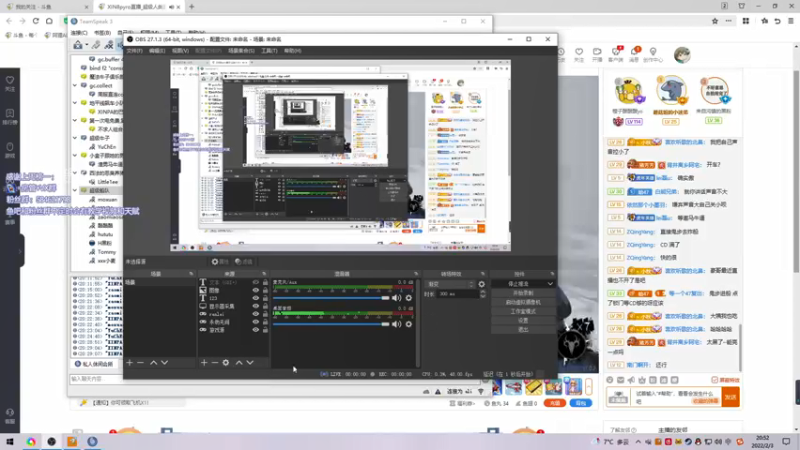The image size is (800, 450).
Task: Pop out the 场景 dock panel
Action: coord(191,274)
